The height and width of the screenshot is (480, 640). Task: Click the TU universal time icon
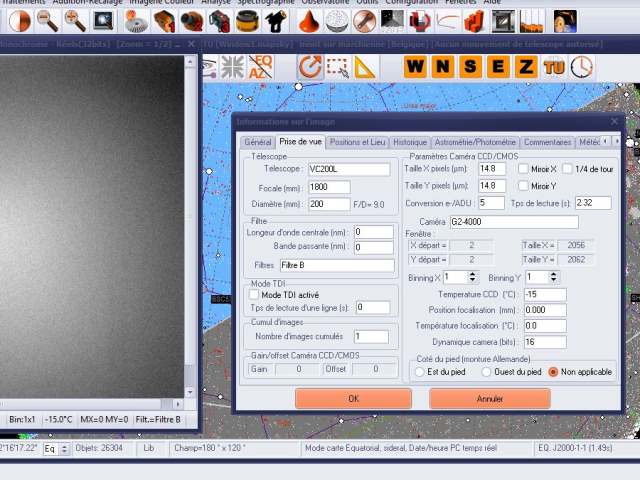pos(554,67)
